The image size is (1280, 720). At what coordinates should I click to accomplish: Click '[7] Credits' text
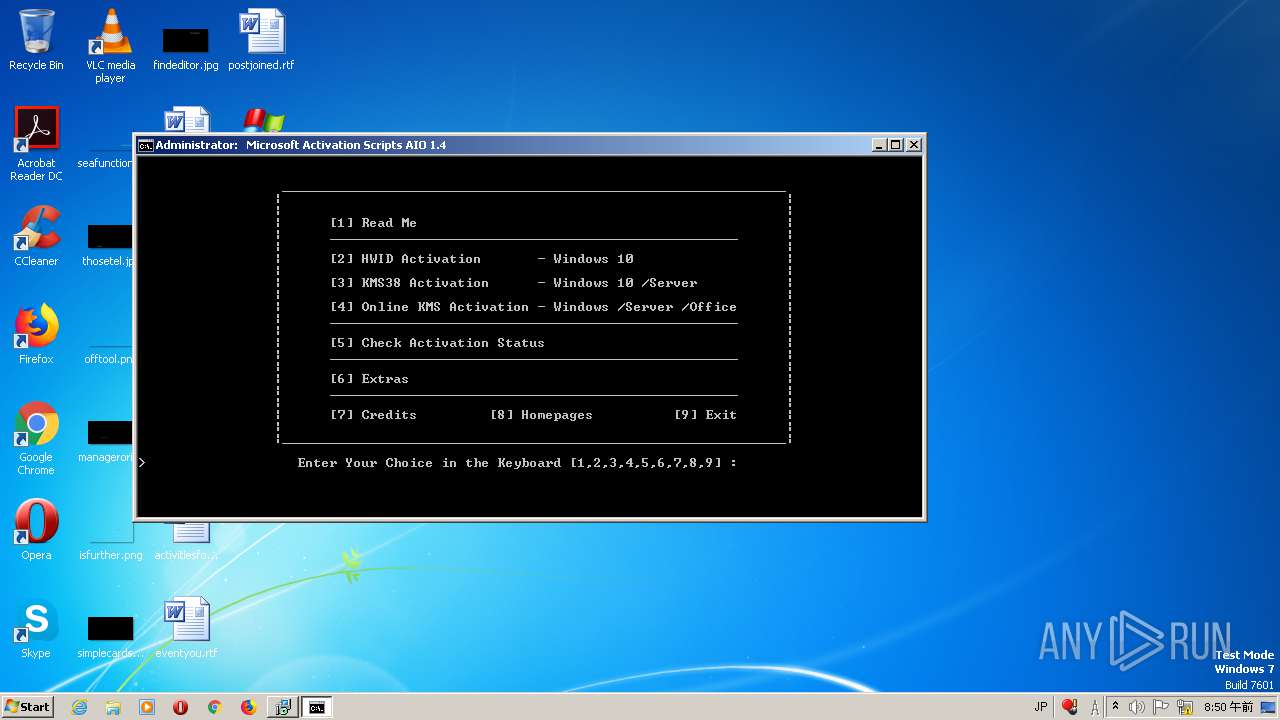tap(373, 415)
